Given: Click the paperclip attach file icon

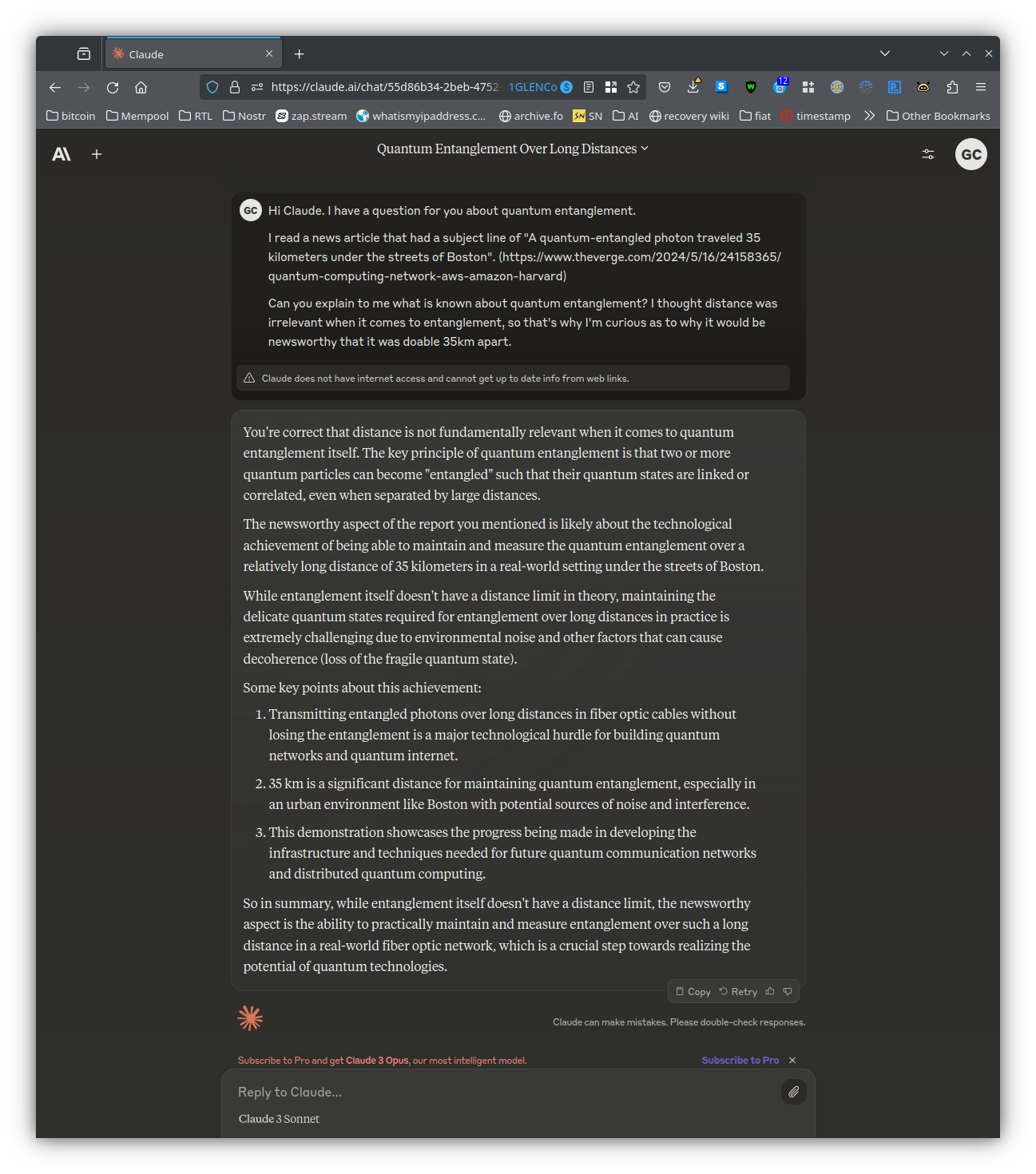Looking at the screenshot, I should 793,1092.
